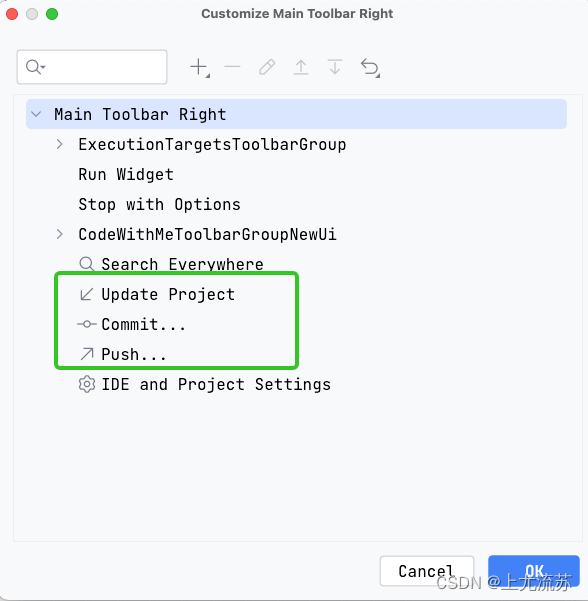Click the Update Project arrow icon
Image resolution: width=588 pixels, height=601 pixels.
pos(87,294)
